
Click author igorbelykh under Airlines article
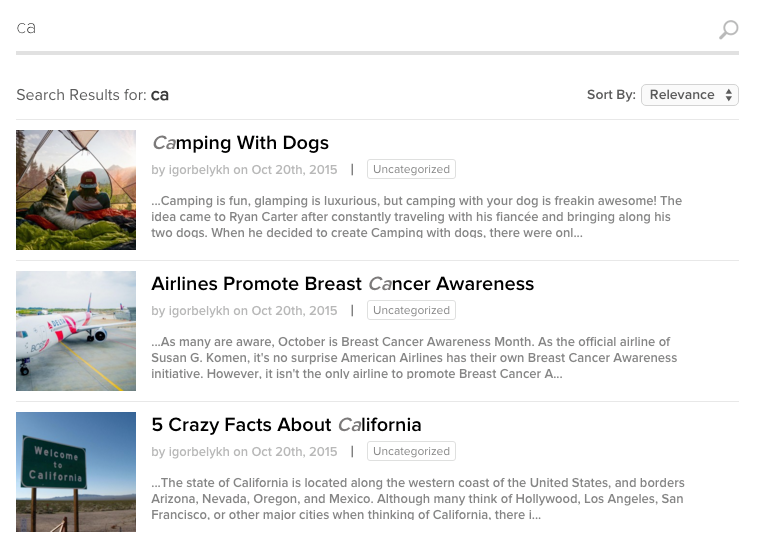[x=199, y=310]
